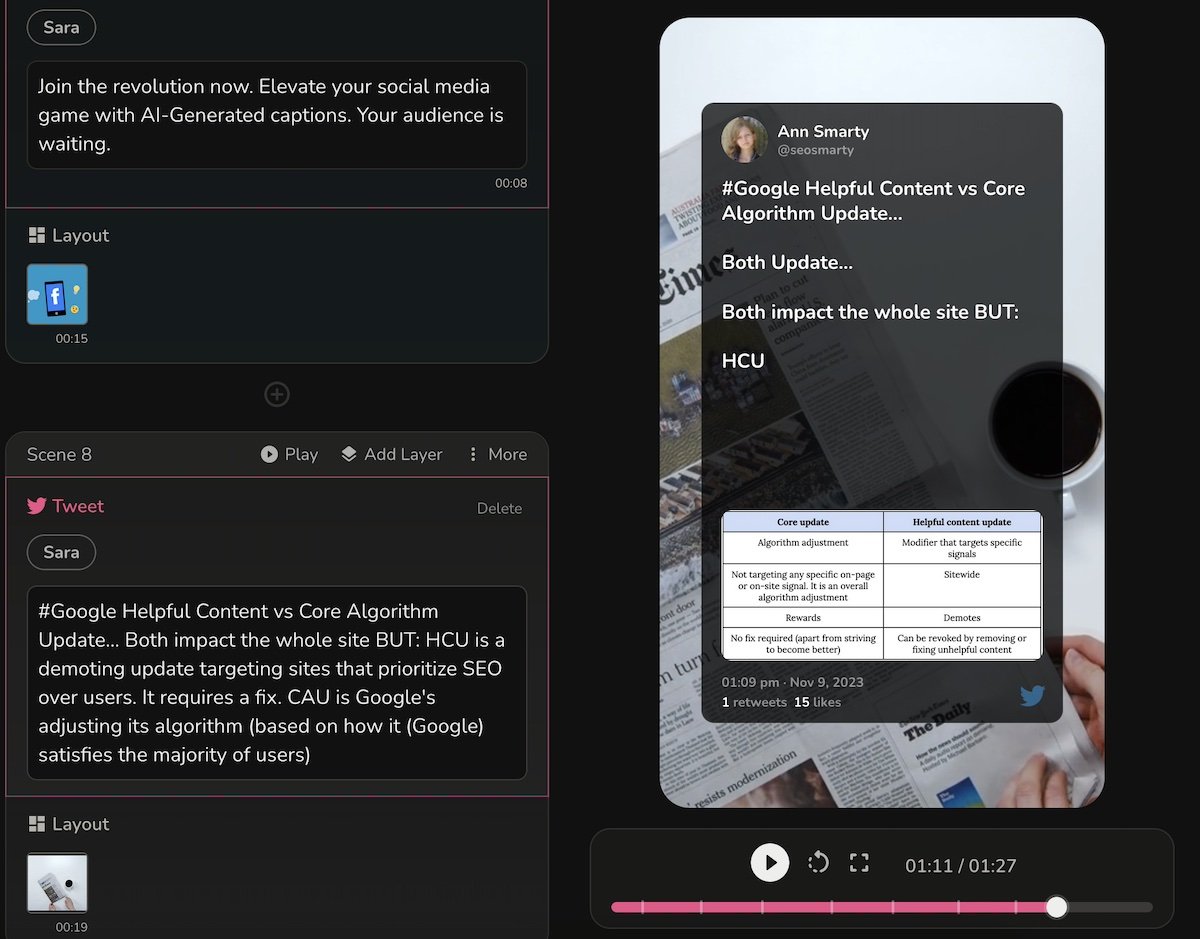Click Ann Smarty's profile avatar
The height and width of the screenshot is (939, 1200).
point(744,139)
